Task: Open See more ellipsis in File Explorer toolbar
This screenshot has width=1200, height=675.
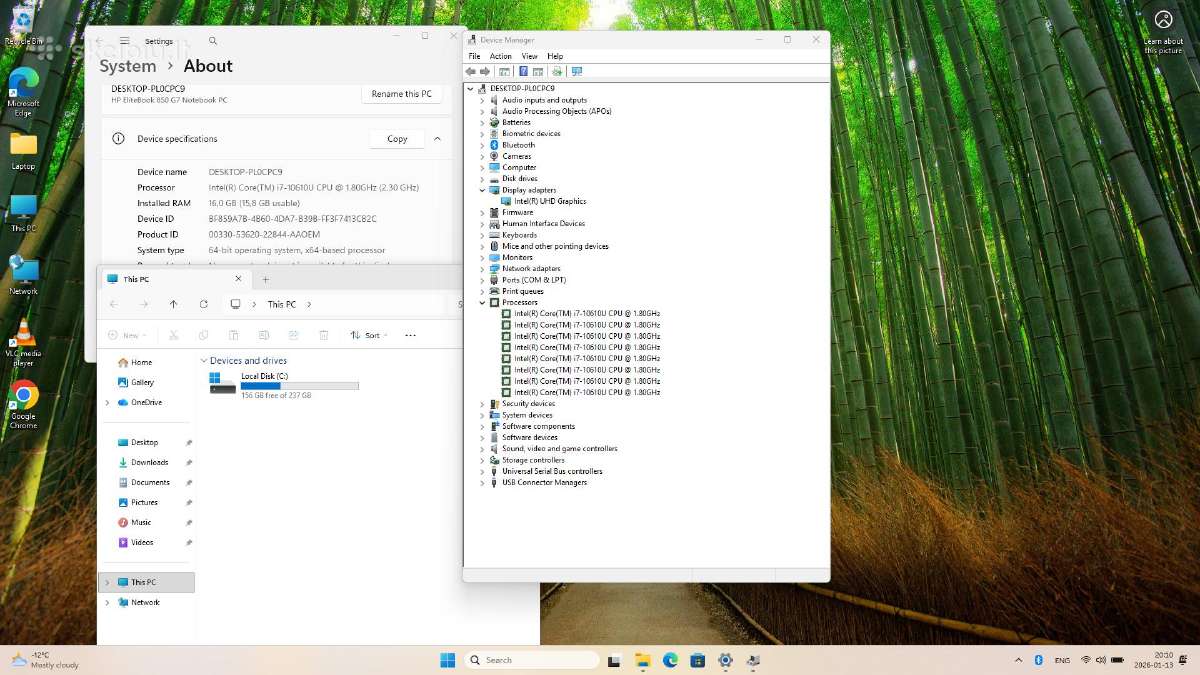Action: 410,335
